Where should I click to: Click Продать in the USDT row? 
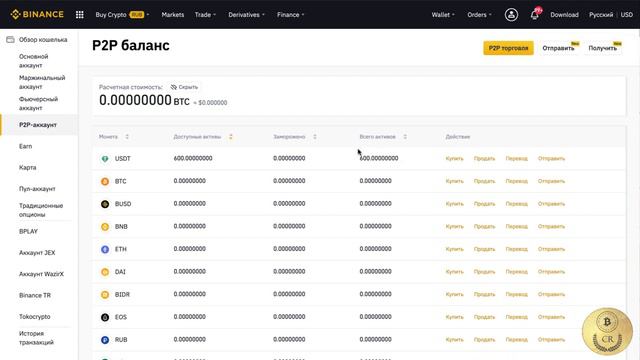pyautogui.click(x=484, y=158)
